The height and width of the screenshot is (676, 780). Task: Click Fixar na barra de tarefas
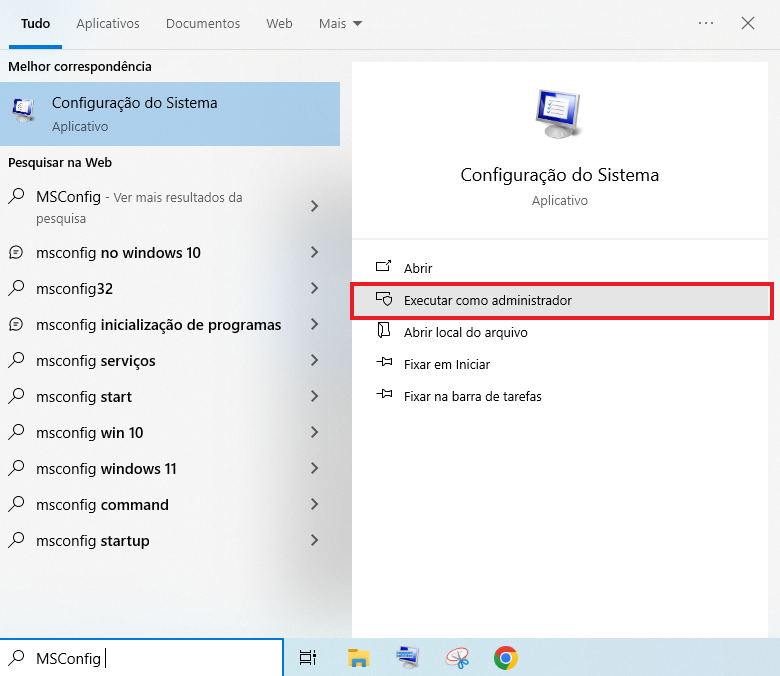click(x=560, y=396)
